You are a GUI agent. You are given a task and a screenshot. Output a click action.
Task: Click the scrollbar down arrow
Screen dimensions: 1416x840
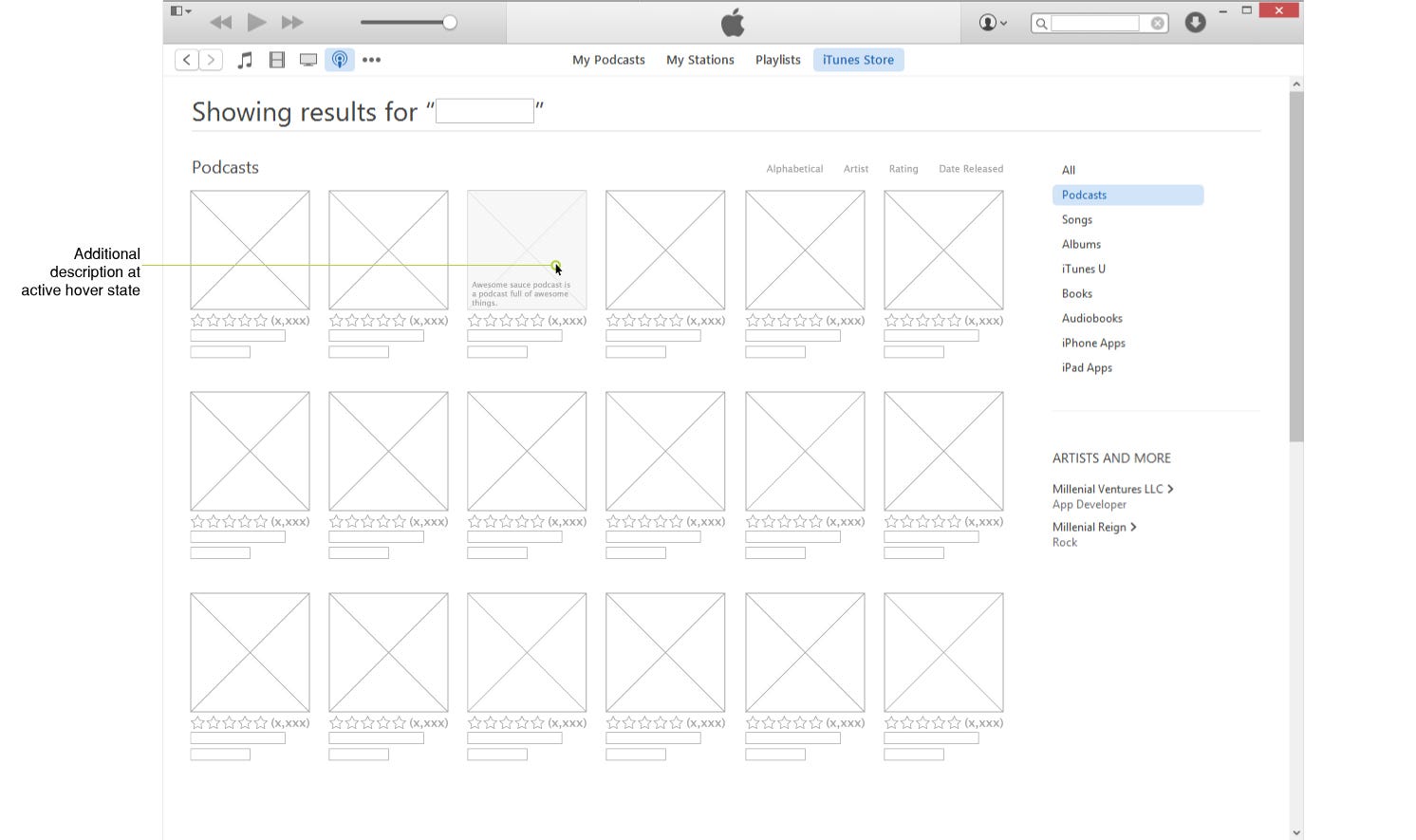(x=1296, y=832)
